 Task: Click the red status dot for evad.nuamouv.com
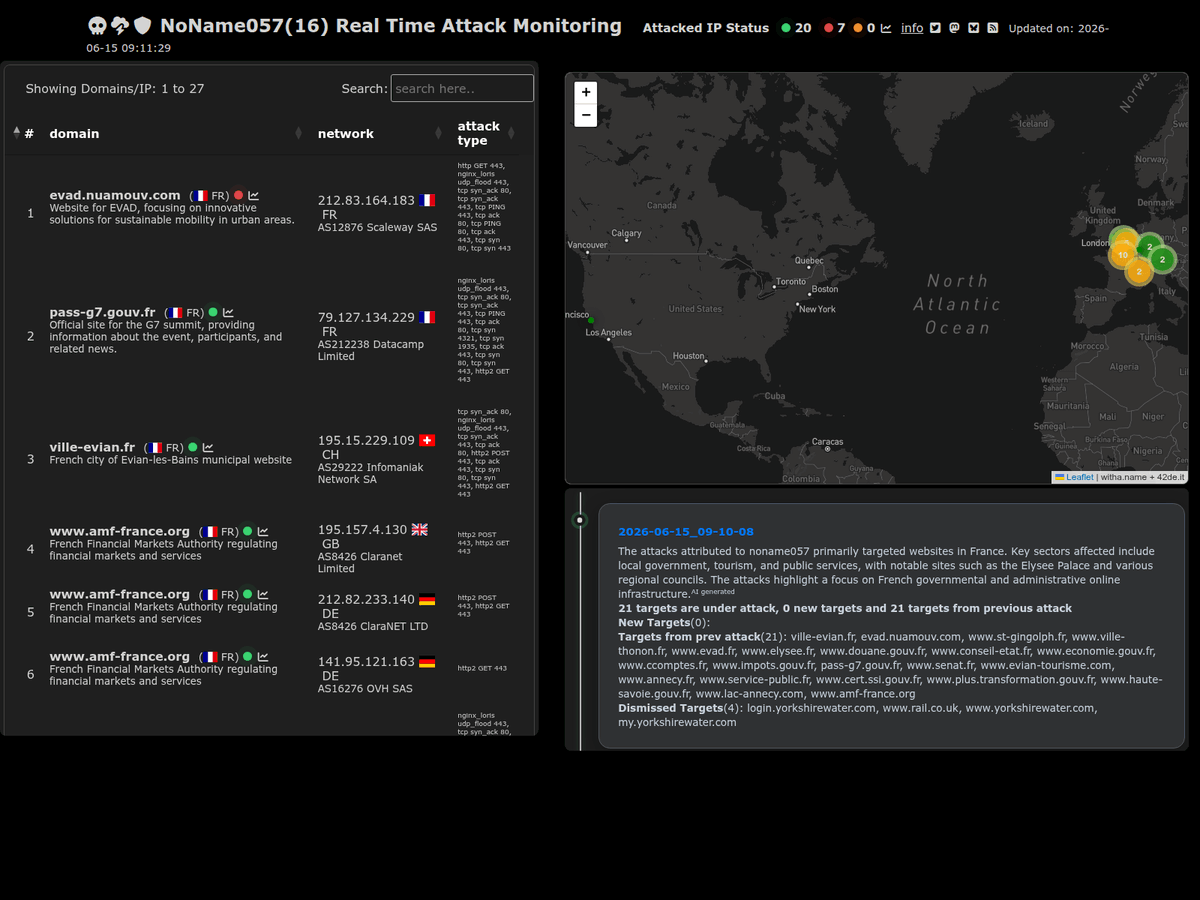coord(238,196)
